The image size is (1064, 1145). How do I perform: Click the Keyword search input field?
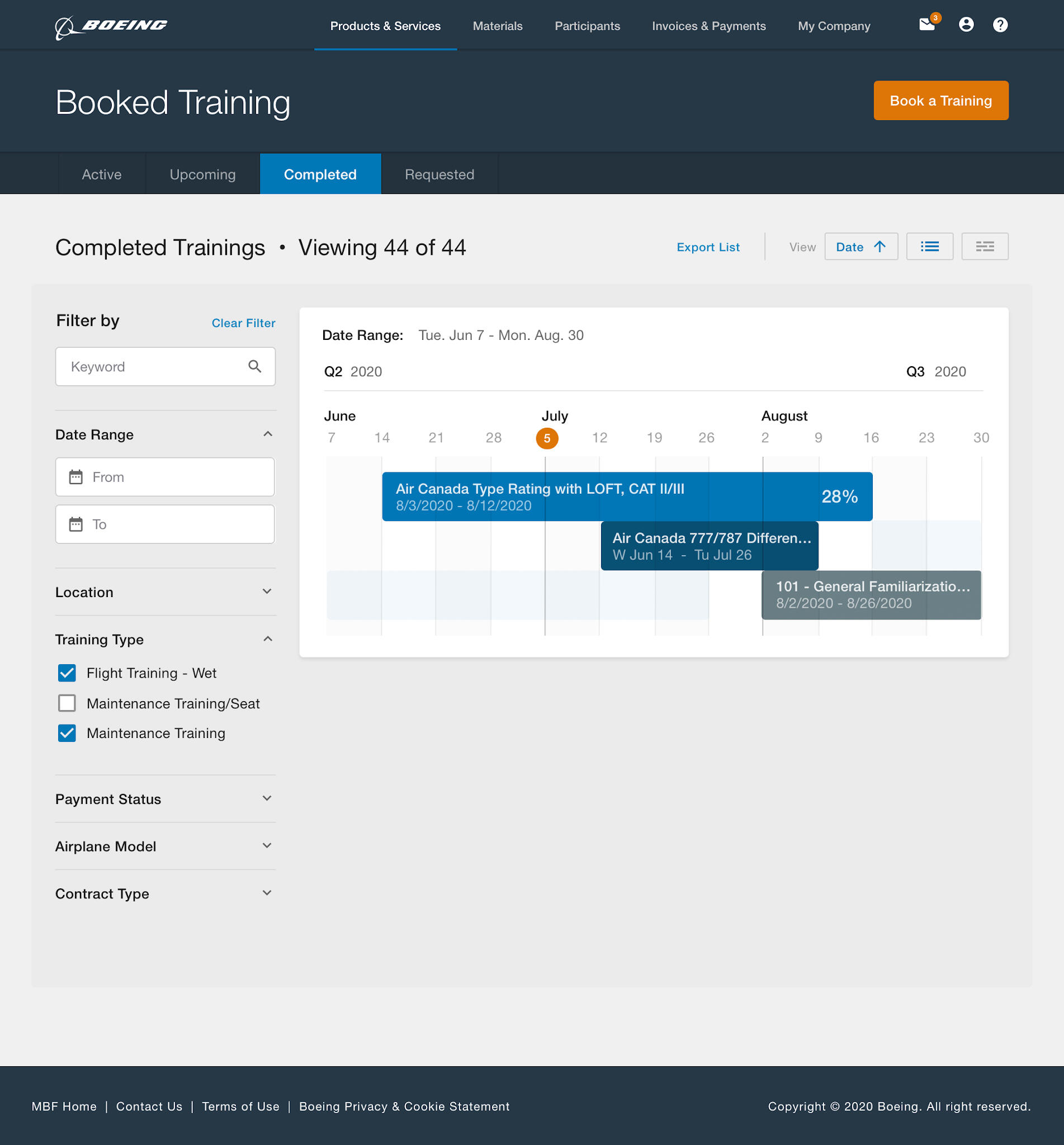click(x=165, y=366)
